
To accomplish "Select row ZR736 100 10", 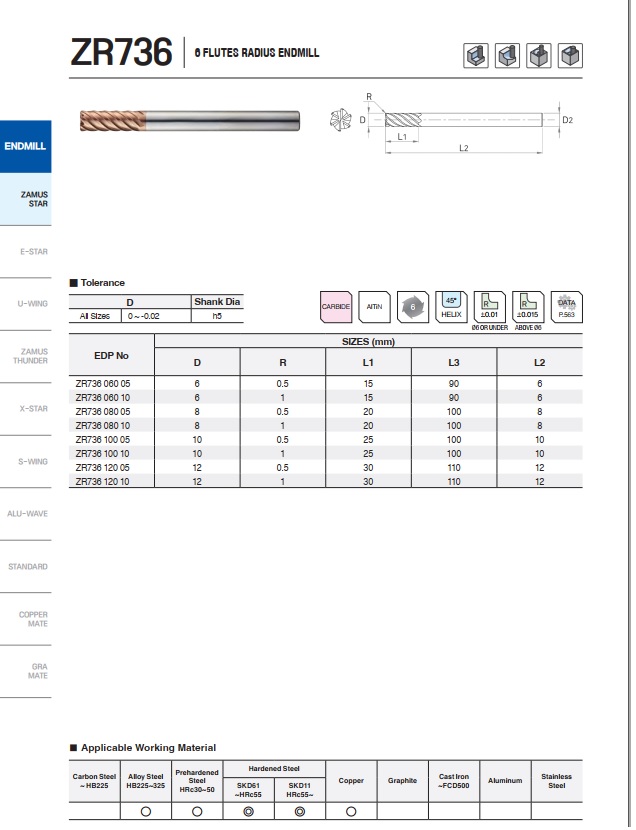I will coord(325,454).
